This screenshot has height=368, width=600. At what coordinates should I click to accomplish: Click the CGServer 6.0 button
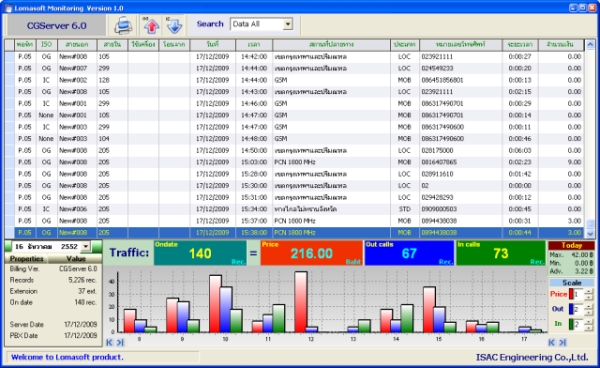click(x=56, y=26)
